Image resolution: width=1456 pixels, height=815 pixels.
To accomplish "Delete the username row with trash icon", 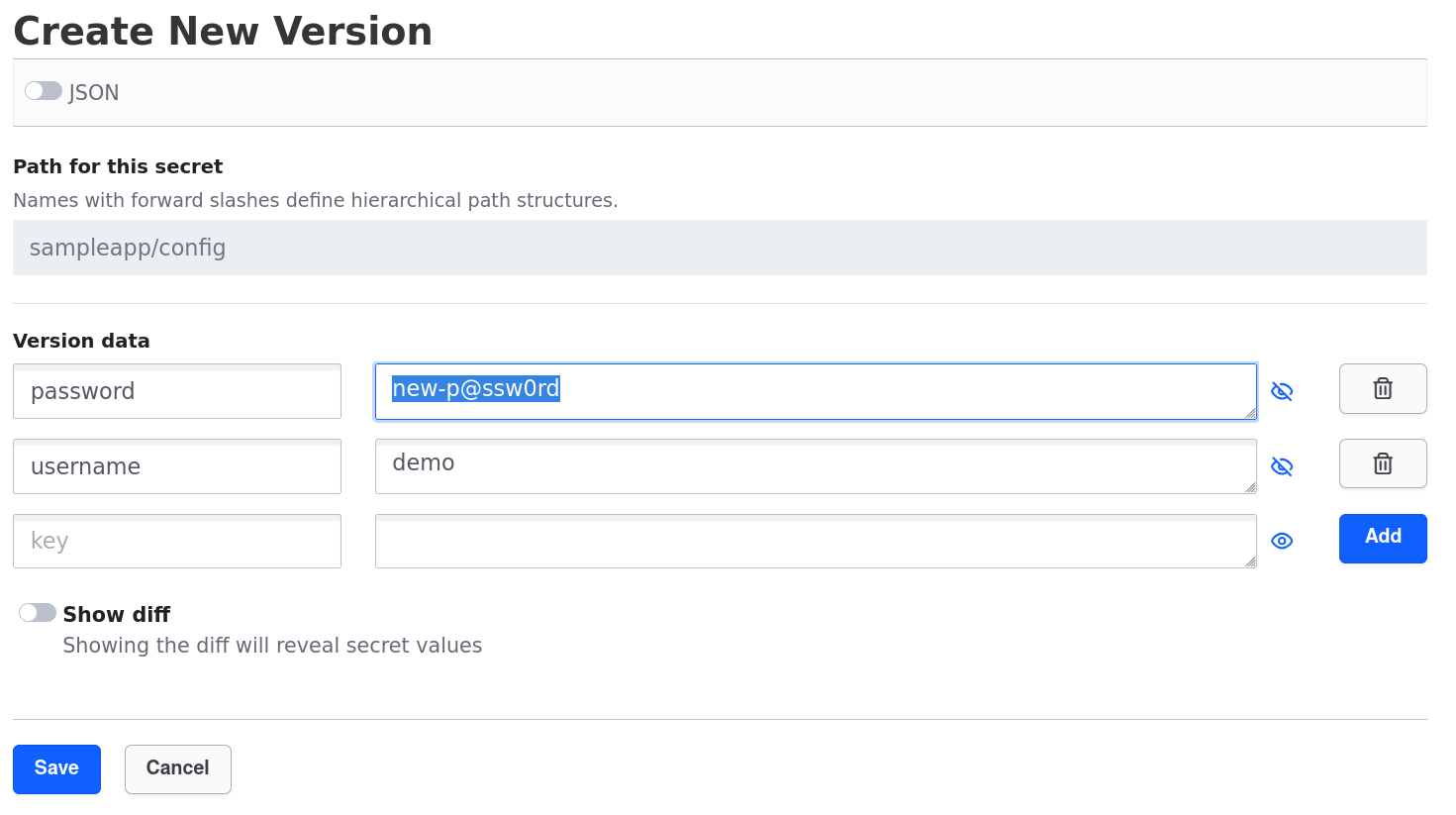I will tap(1383, 463).
